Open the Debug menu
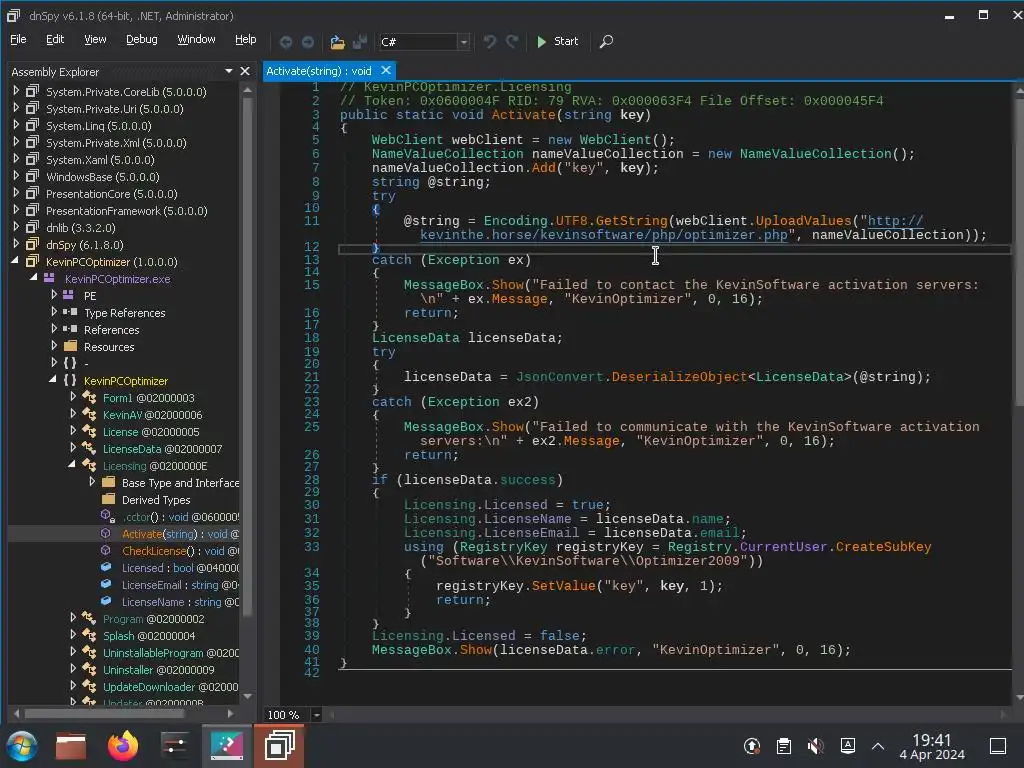 point(142,39)
